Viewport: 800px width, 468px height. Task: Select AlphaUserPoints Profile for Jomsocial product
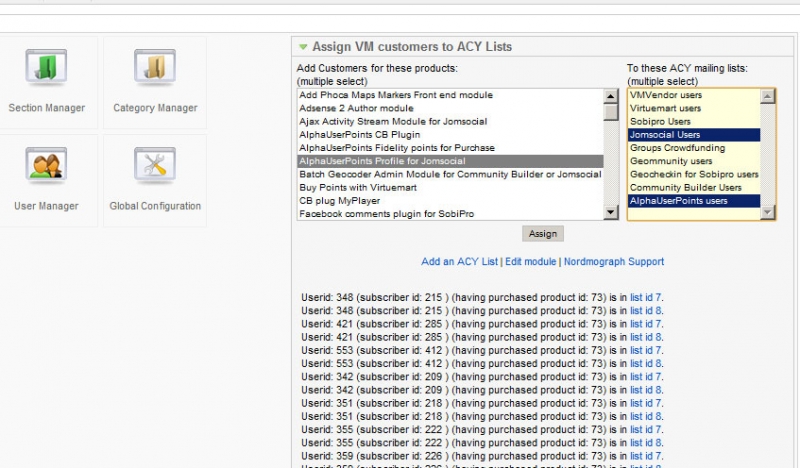tap(450, 161)
